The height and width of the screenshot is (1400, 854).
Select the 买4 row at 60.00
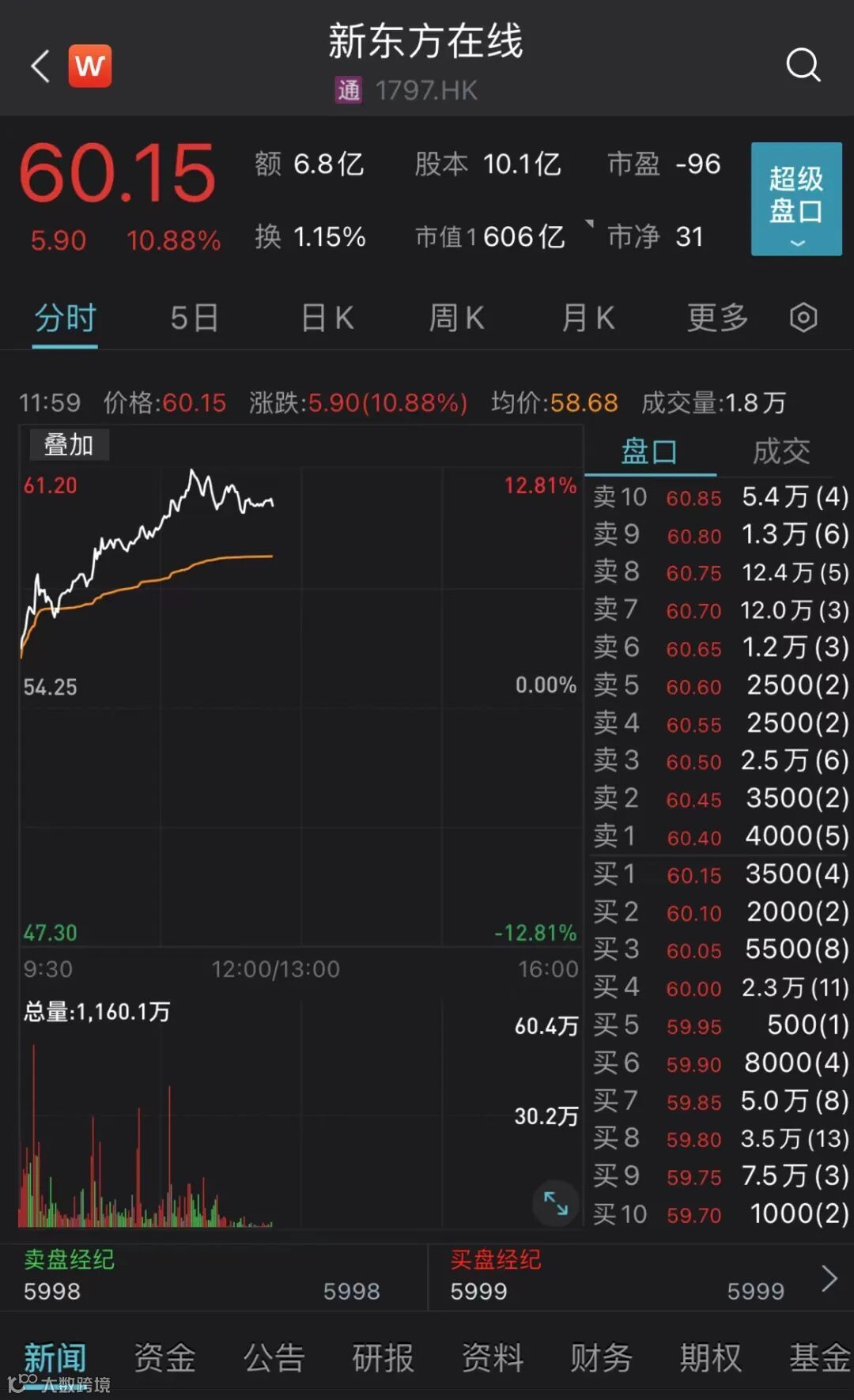pos(720,987)
